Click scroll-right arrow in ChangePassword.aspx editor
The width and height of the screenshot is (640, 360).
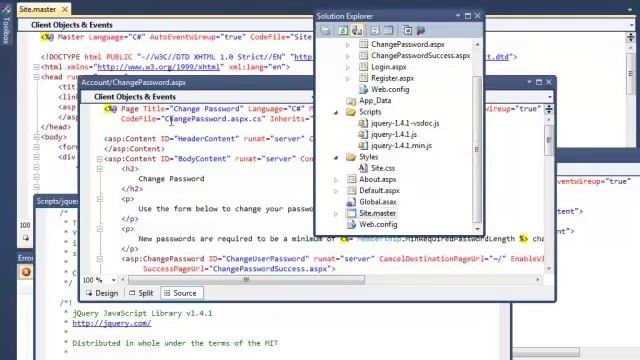(x=538, y=280)
